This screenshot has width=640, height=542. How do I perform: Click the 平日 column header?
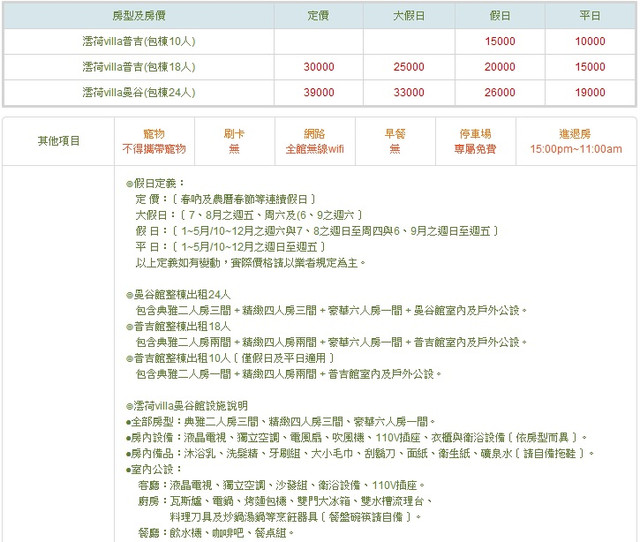(590, 16)
